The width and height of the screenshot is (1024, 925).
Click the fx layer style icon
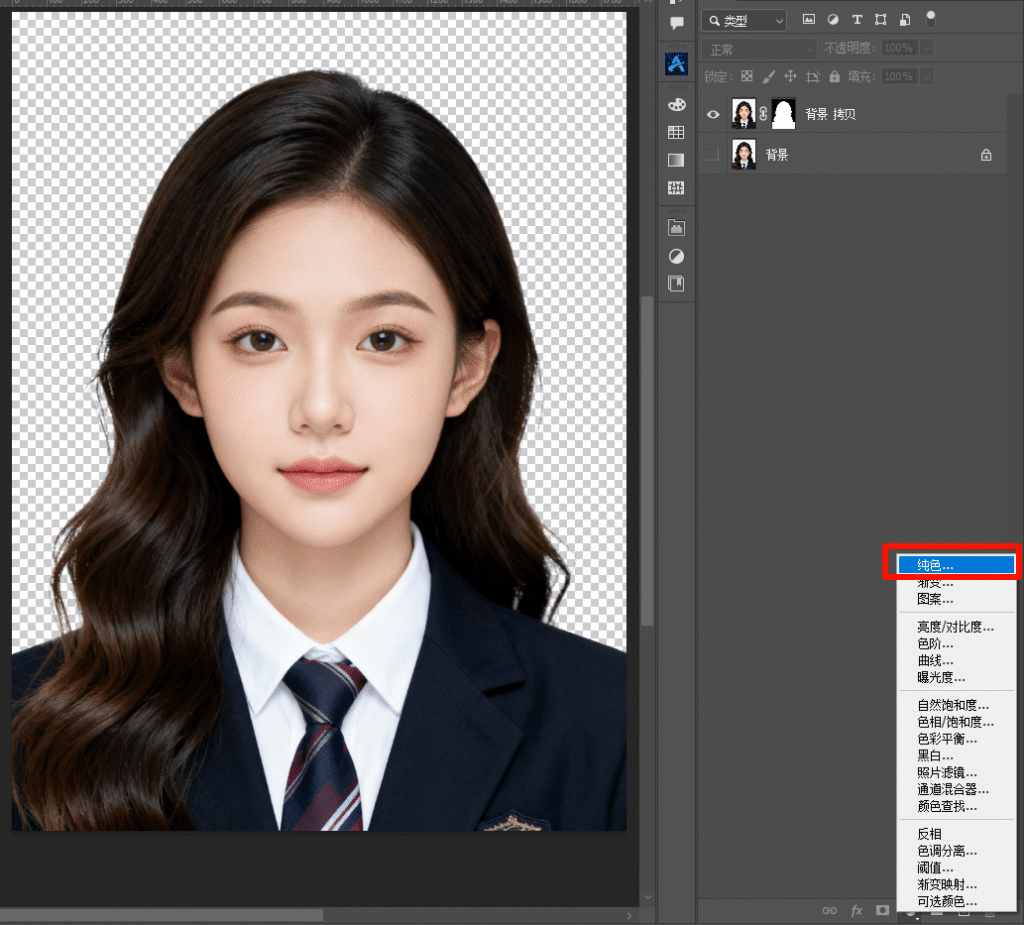pyautogui.click(x=856, y=911)
